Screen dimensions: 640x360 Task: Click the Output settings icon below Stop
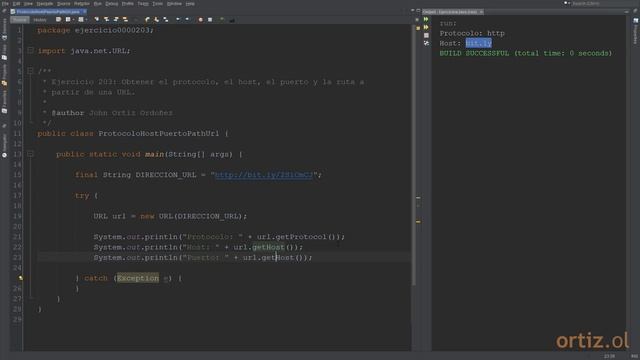coord(426,43)
